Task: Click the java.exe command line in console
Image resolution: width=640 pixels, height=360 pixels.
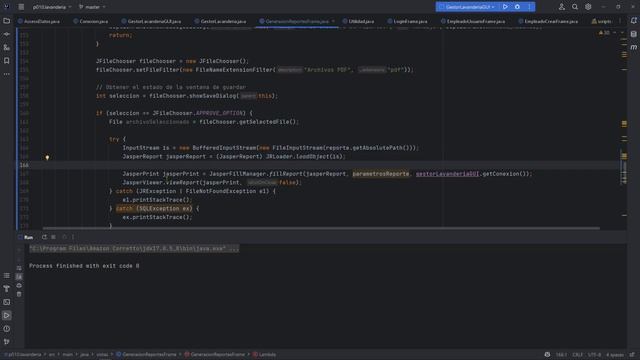Action: pos(134,249)
